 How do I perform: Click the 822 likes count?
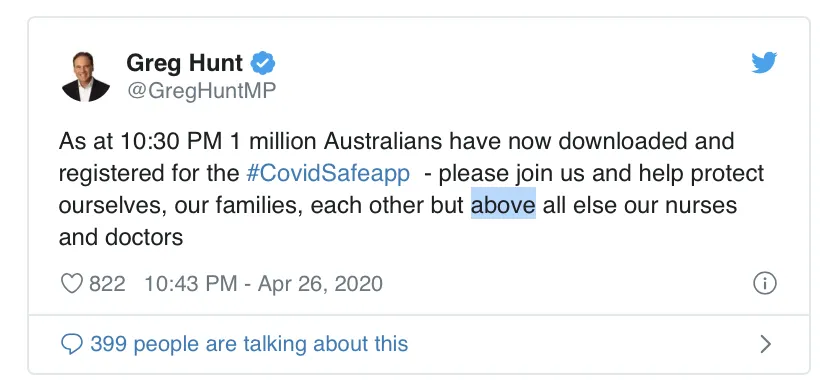(107, 284)
